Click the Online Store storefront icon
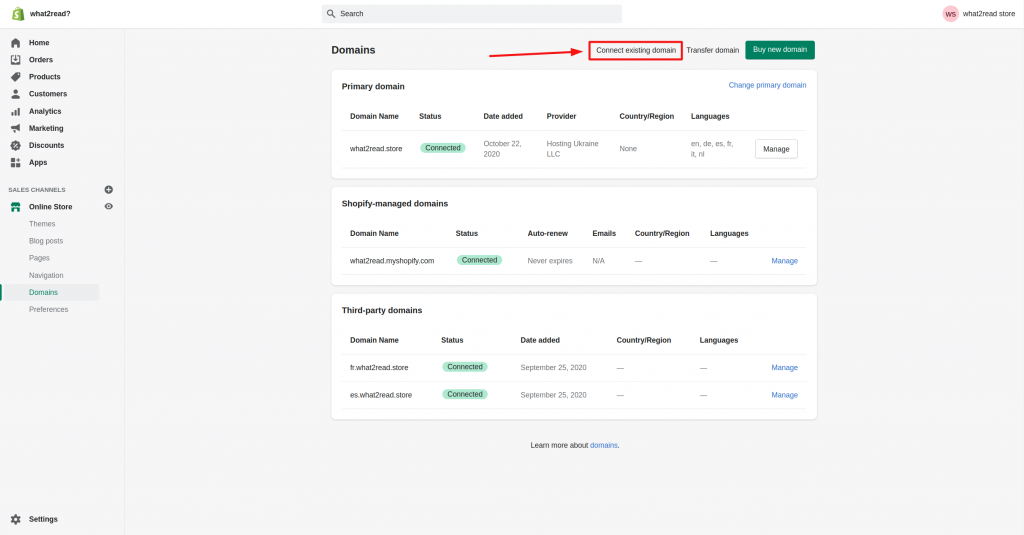Image resolution: width=1024 pixels, height=535 pixels. coord(16,206)
